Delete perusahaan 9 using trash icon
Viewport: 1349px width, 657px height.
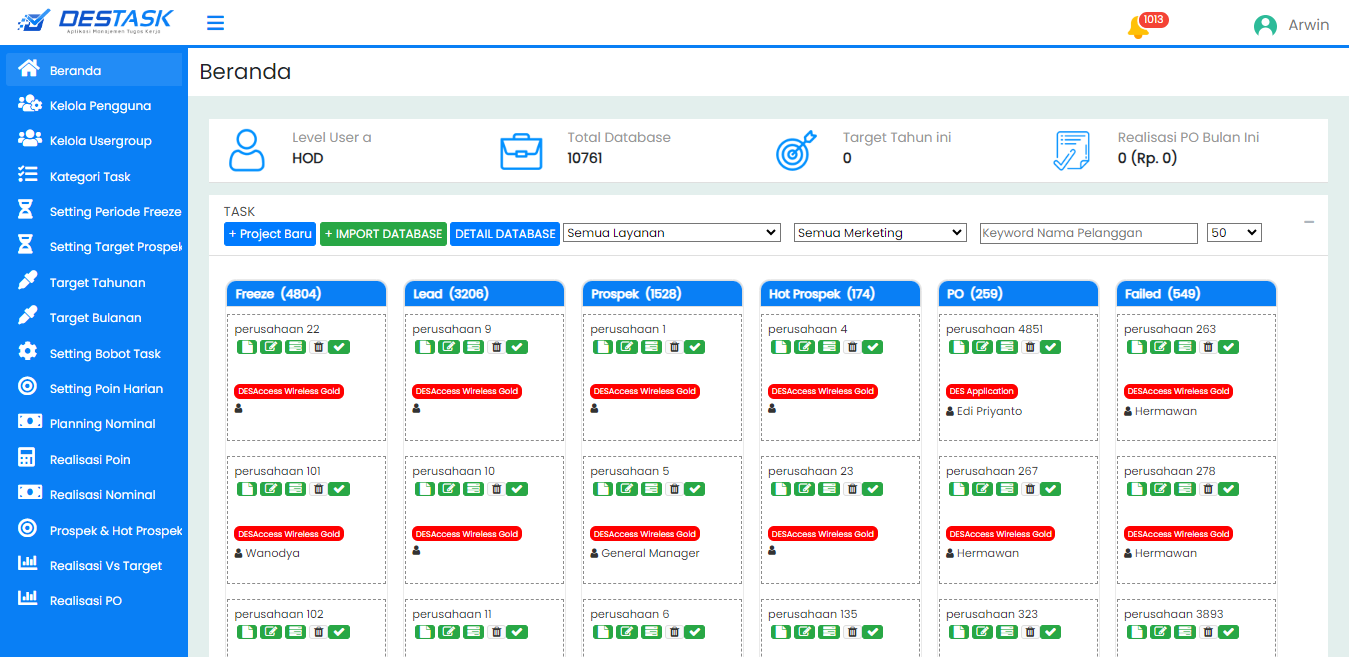(x=495, y=347)
